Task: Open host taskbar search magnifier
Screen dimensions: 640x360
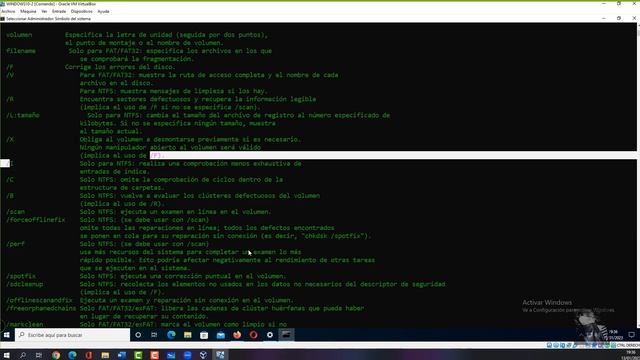Action: point(23,355)
